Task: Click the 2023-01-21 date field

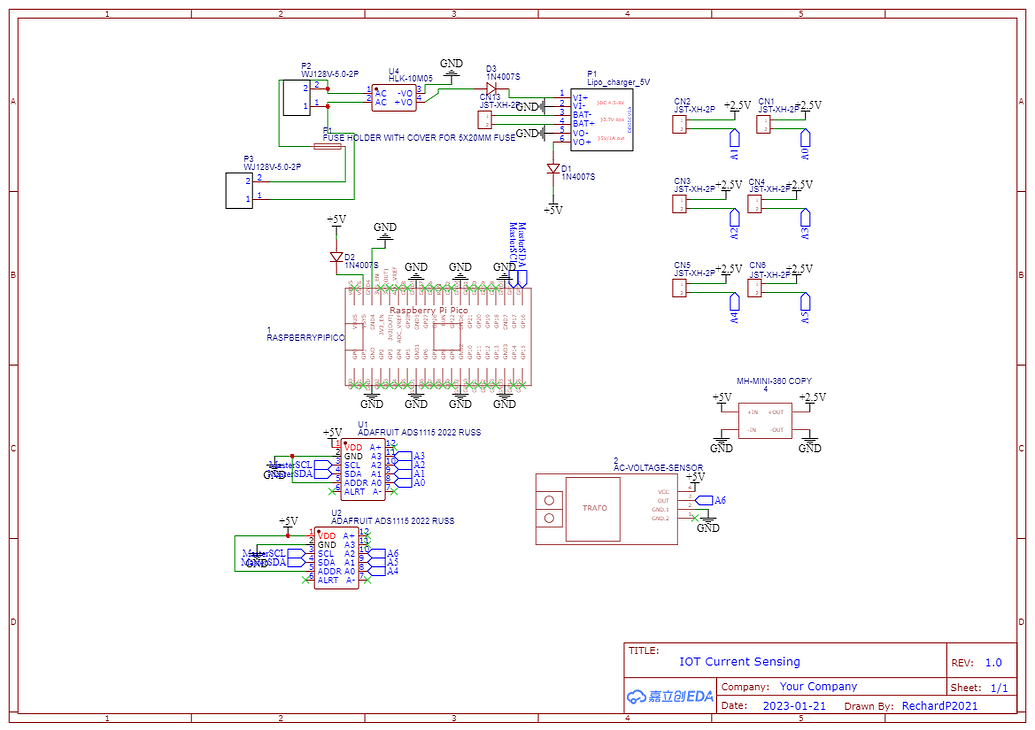Action: [x=793, y=705]
